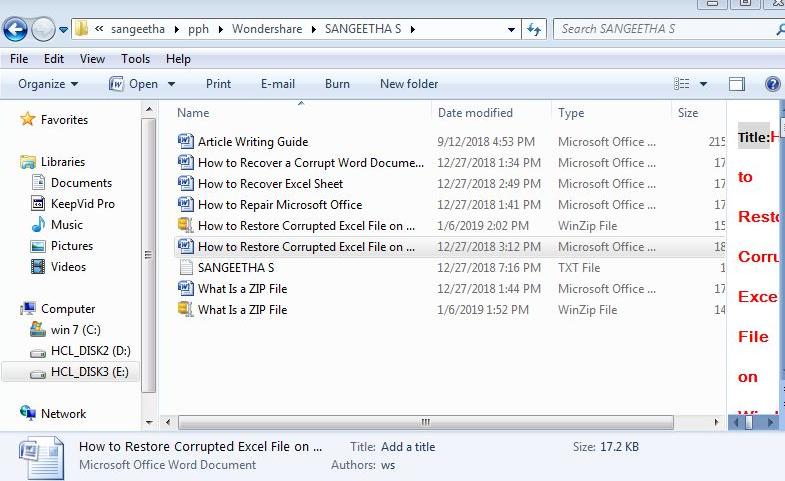Click Add a title in details pane
Image resolution: width=785 pixels, height=481 pixels.
408,447
